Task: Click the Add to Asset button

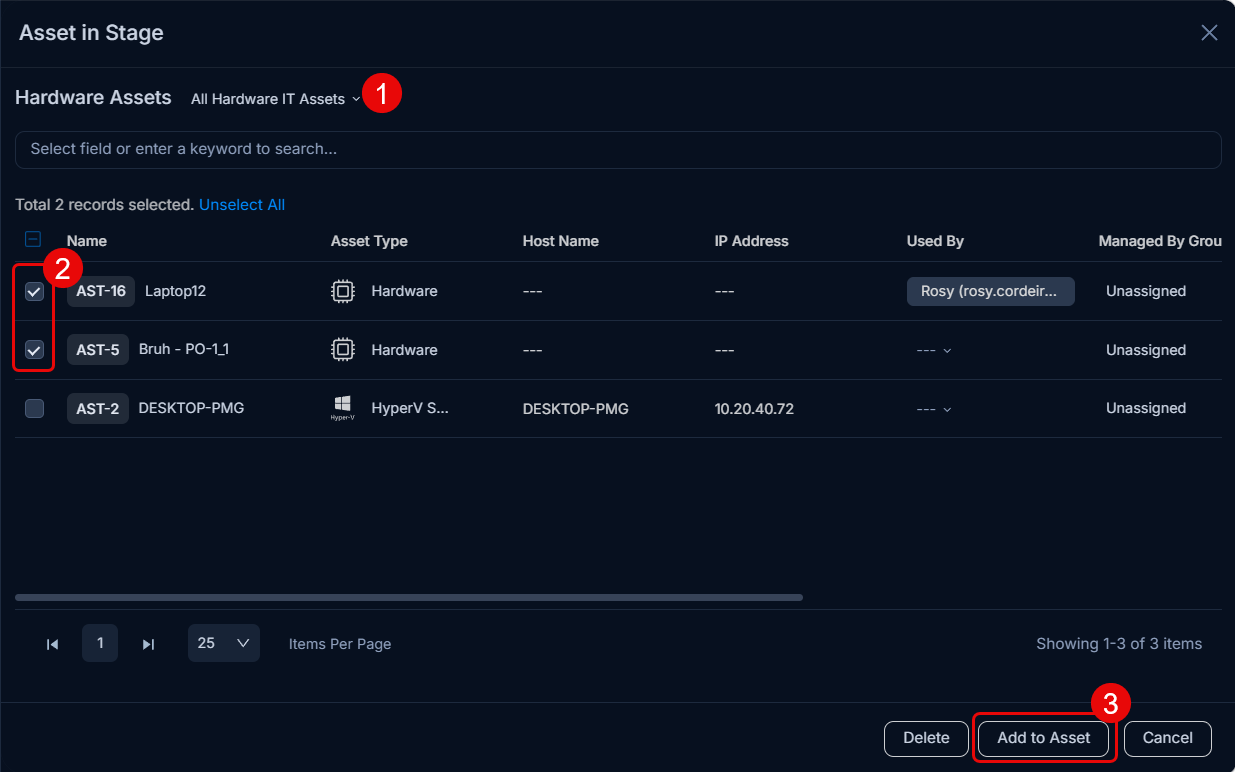Action: (x=1044, y=738)
